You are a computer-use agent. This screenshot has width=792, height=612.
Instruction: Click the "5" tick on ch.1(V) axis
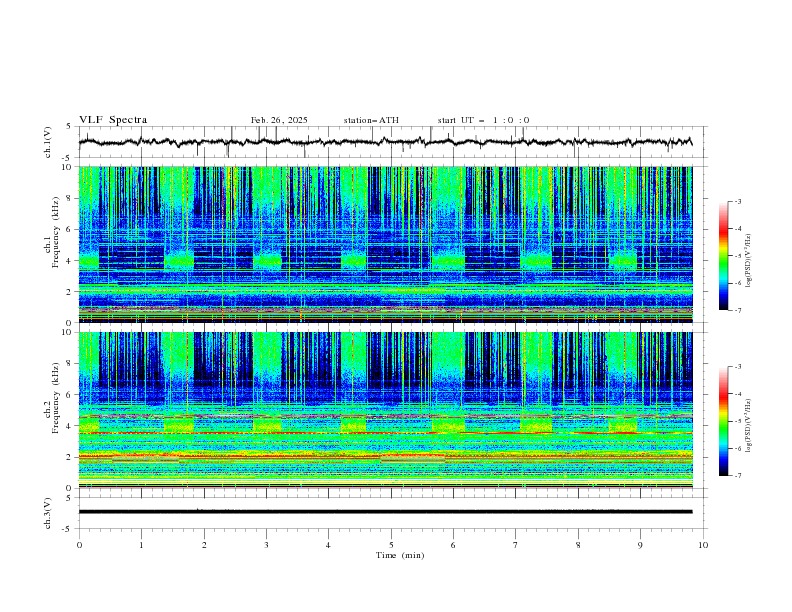[70, 127]
